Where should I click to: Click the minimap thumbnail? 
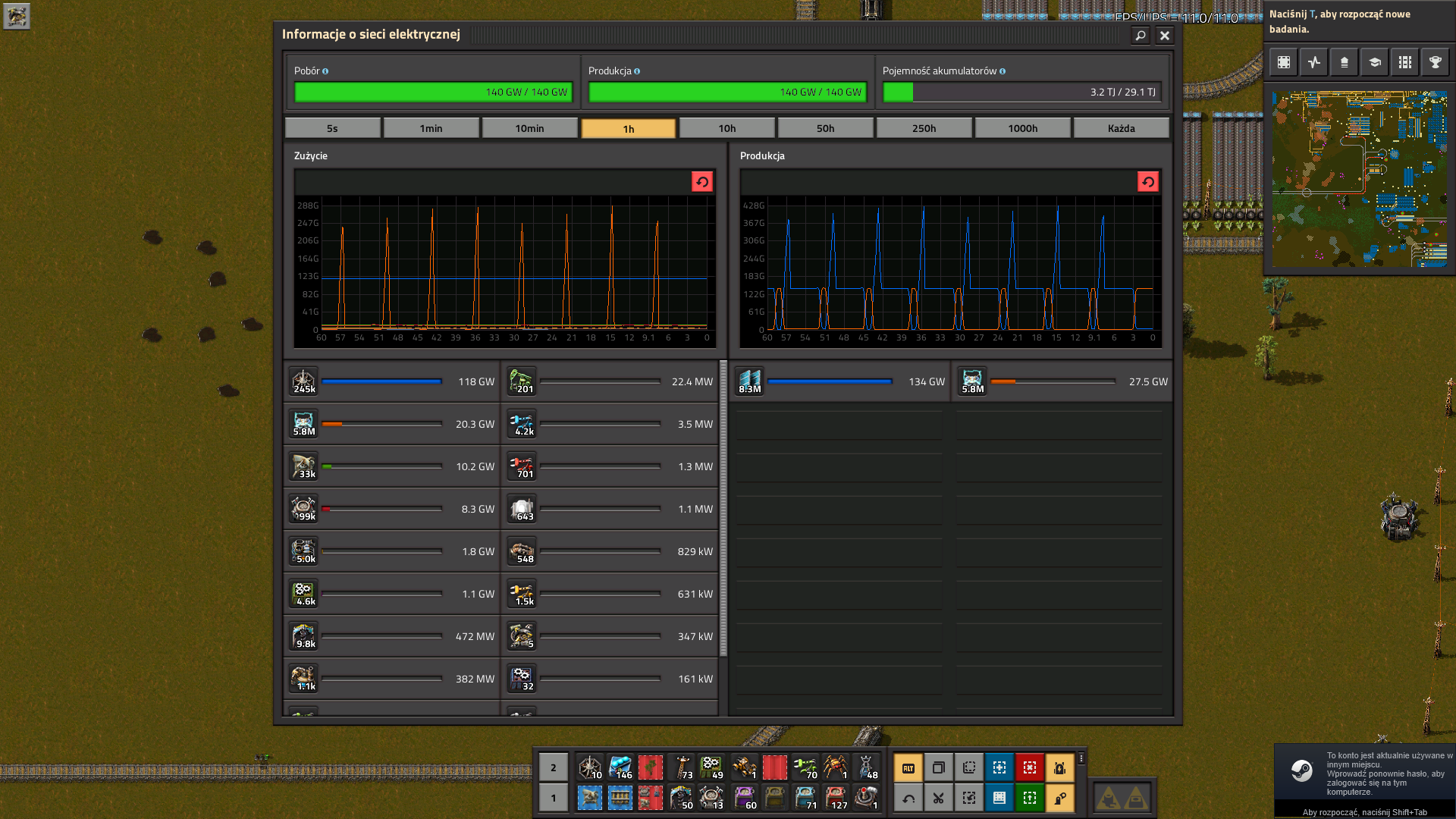pyautogui.click(x=1359, y=179)
